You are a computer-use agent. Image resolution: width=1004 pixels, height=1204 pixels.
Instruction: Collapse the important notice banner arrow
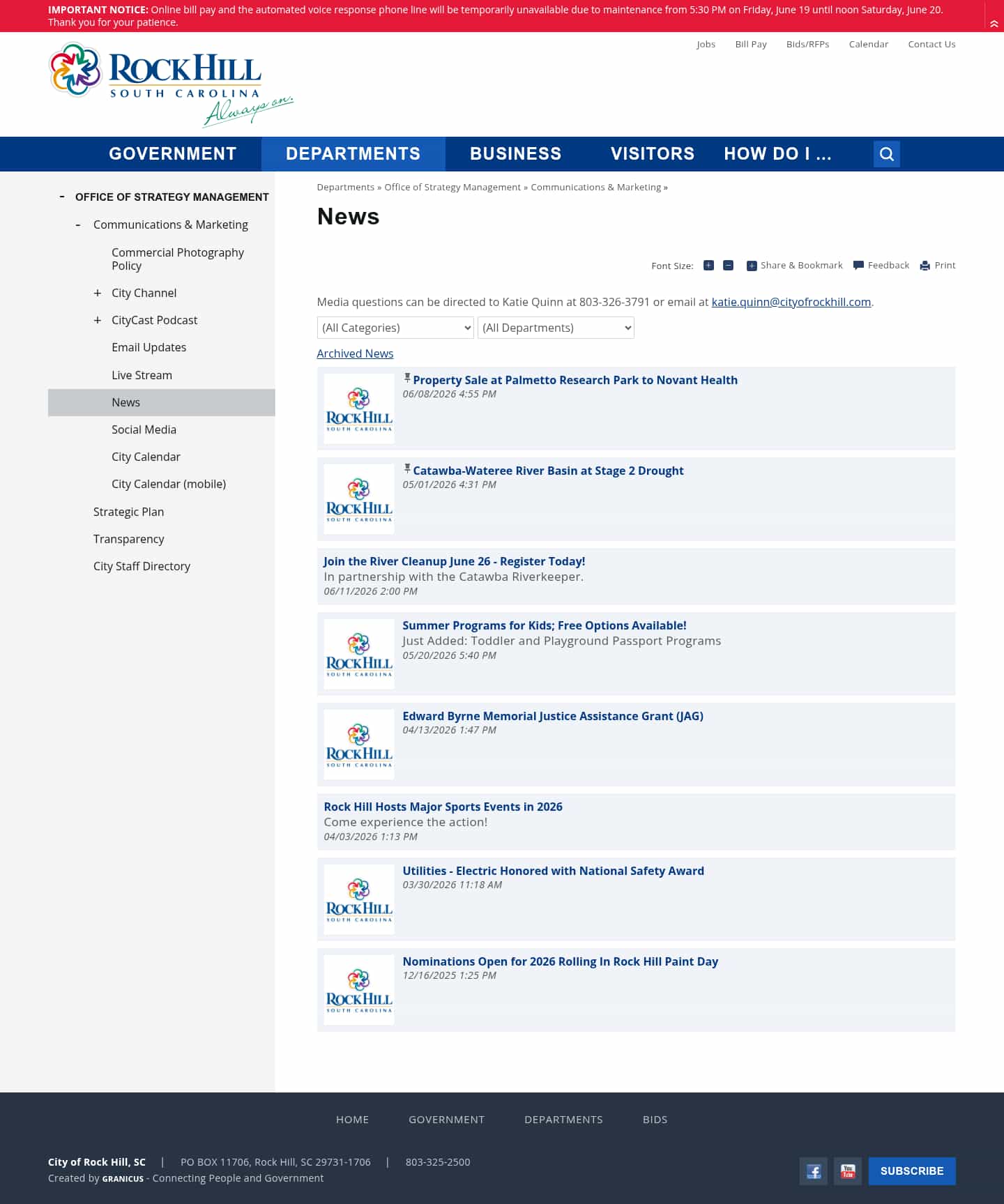994,24
